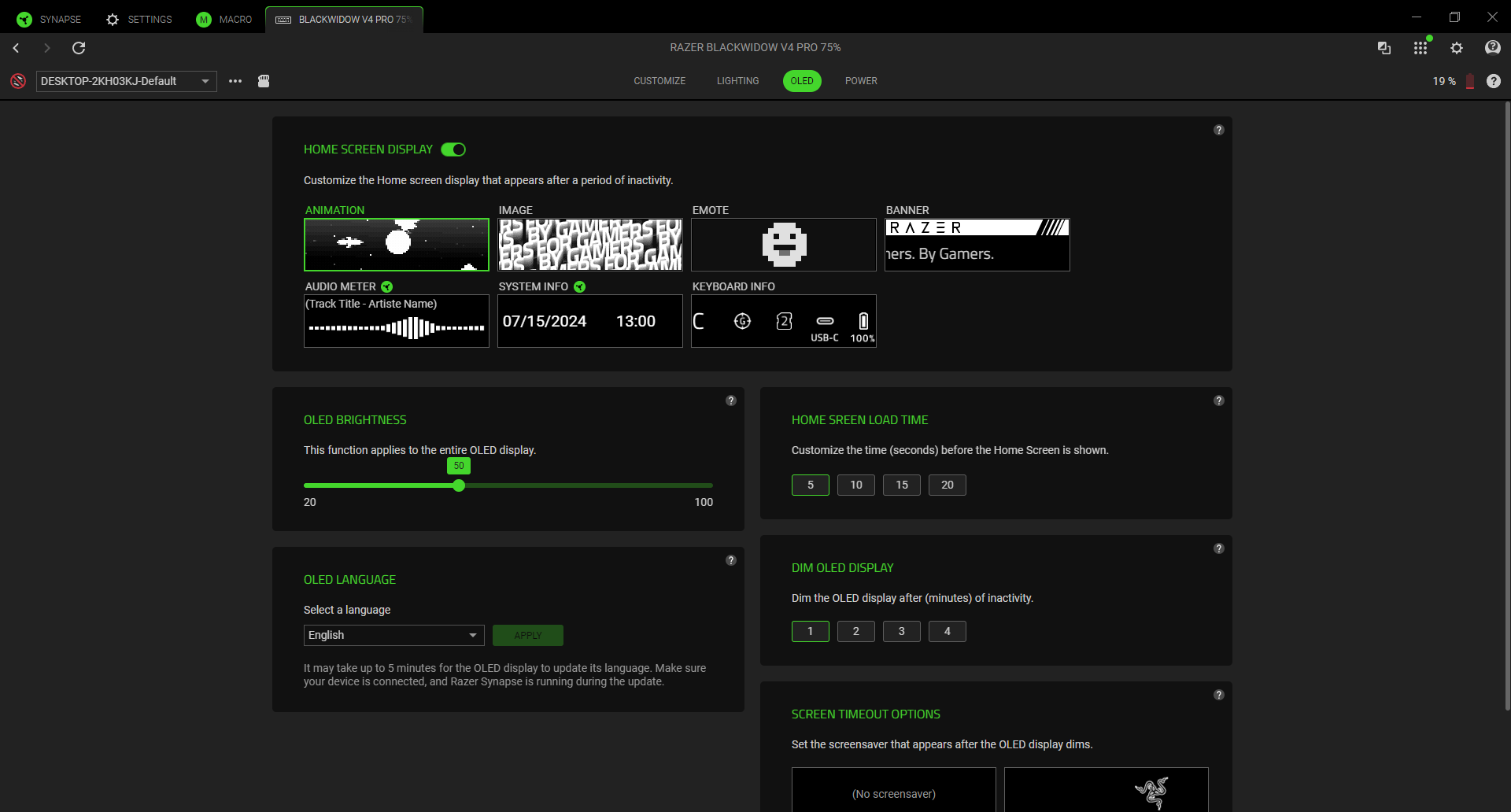Set dim OLED display to 3 minutes

coord(901,631)
